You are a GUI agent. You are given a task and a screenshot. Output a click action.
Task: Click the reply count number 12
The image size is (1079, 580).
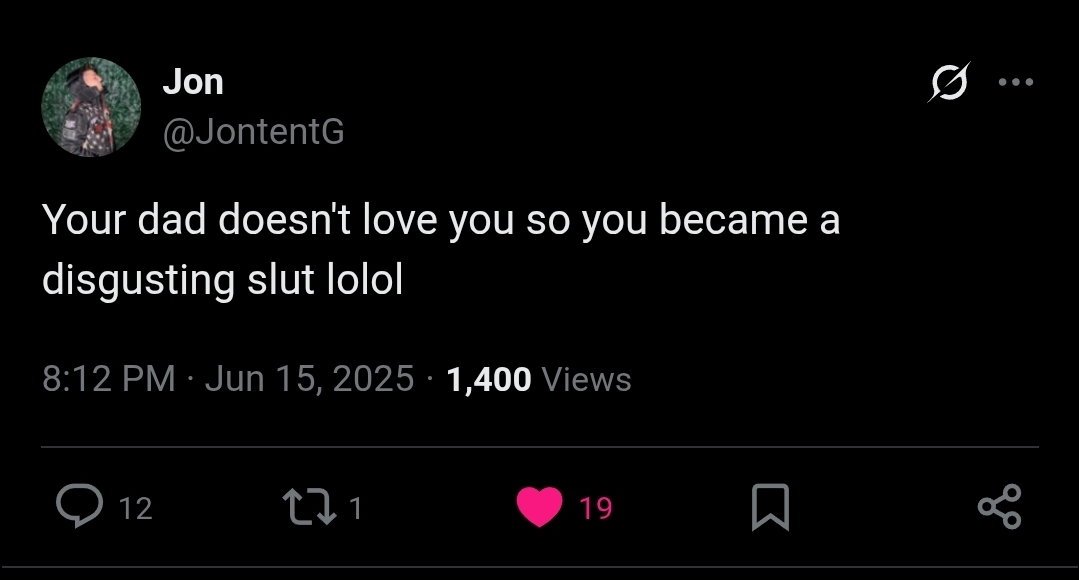tap(136, 509)
